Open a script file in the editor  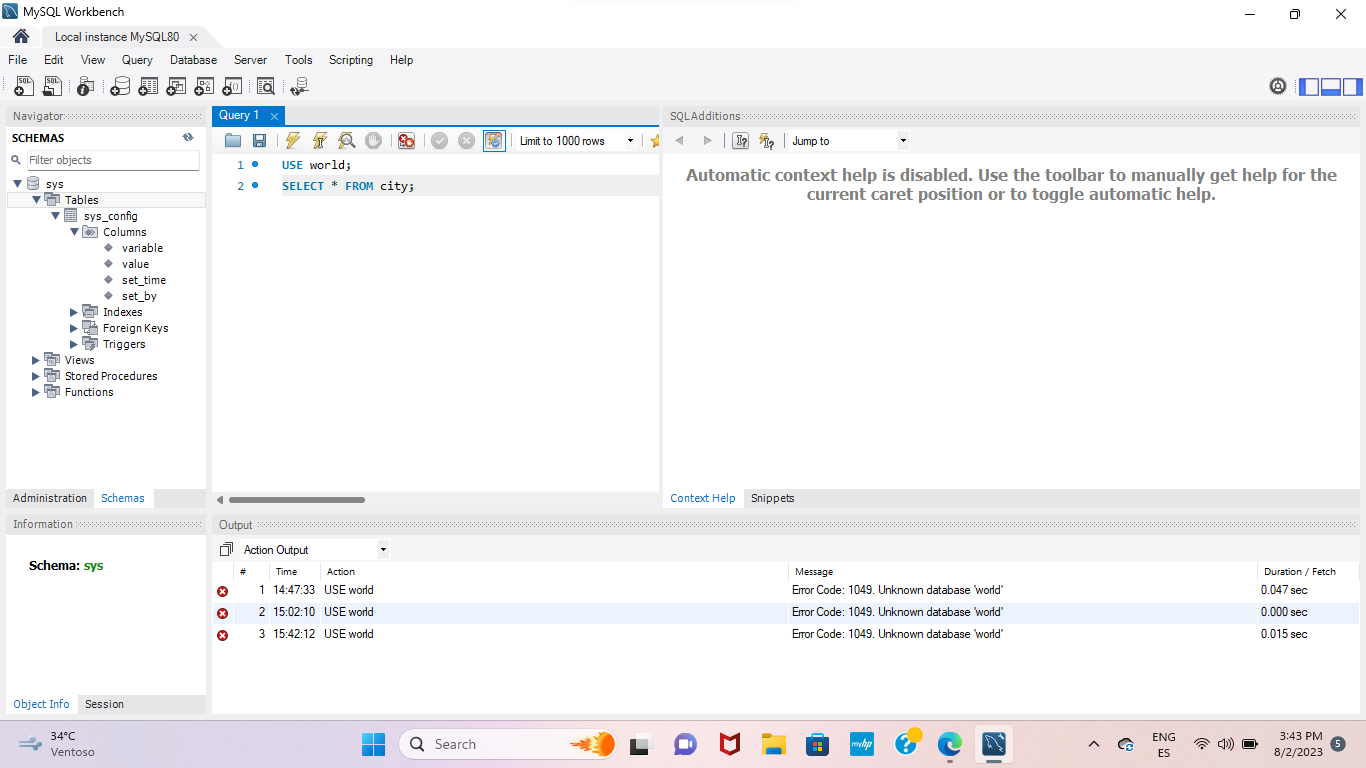click(233, 141)
